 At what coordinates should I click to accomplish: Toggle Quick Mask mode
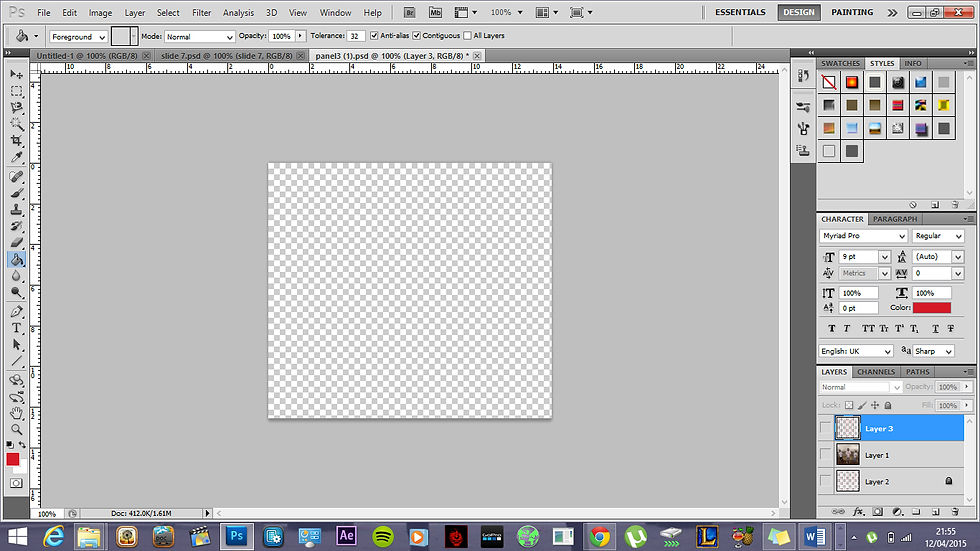coord(16,483)
